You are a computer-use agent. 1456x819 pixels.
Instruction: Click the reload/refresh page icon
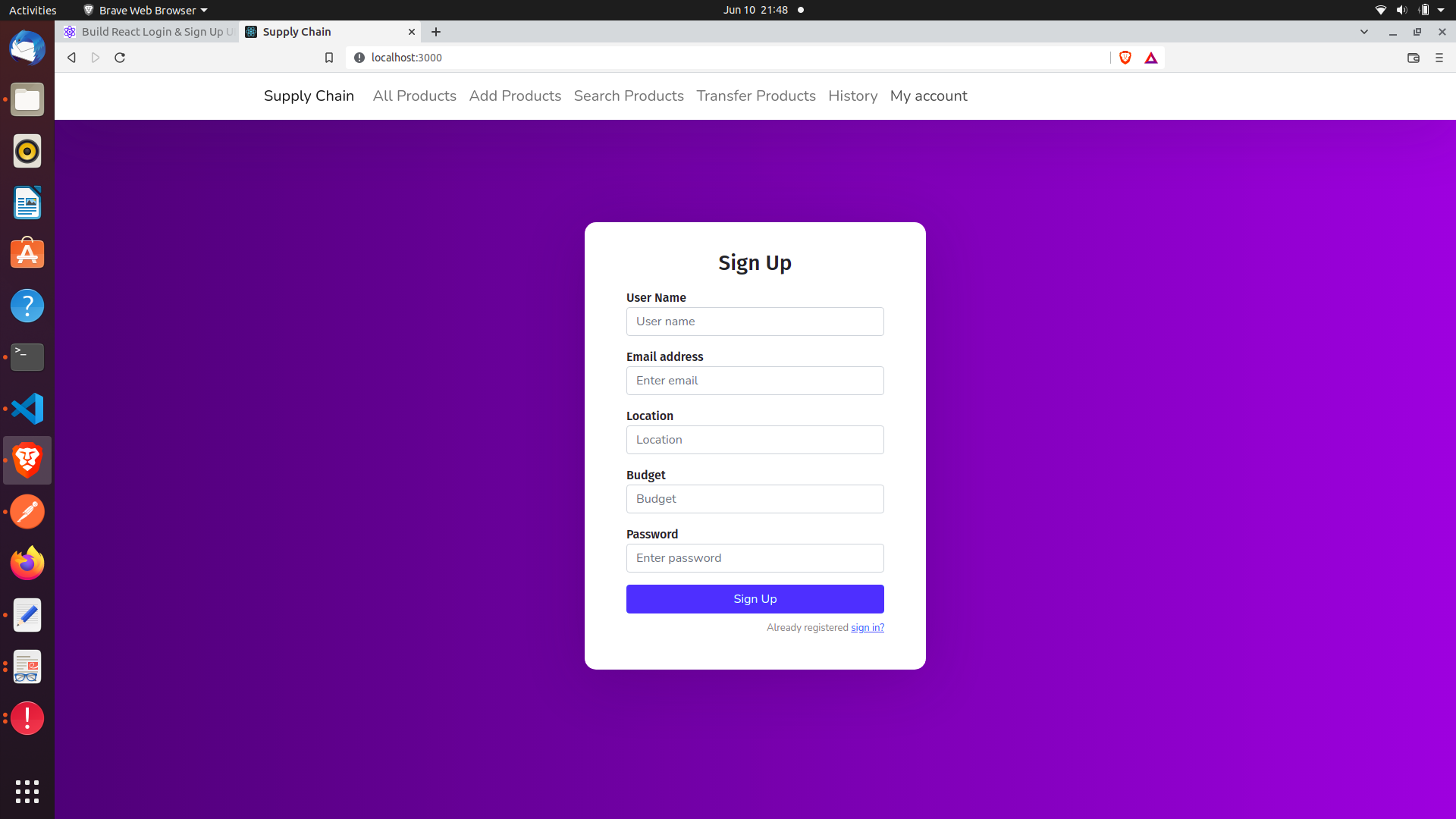120,57
